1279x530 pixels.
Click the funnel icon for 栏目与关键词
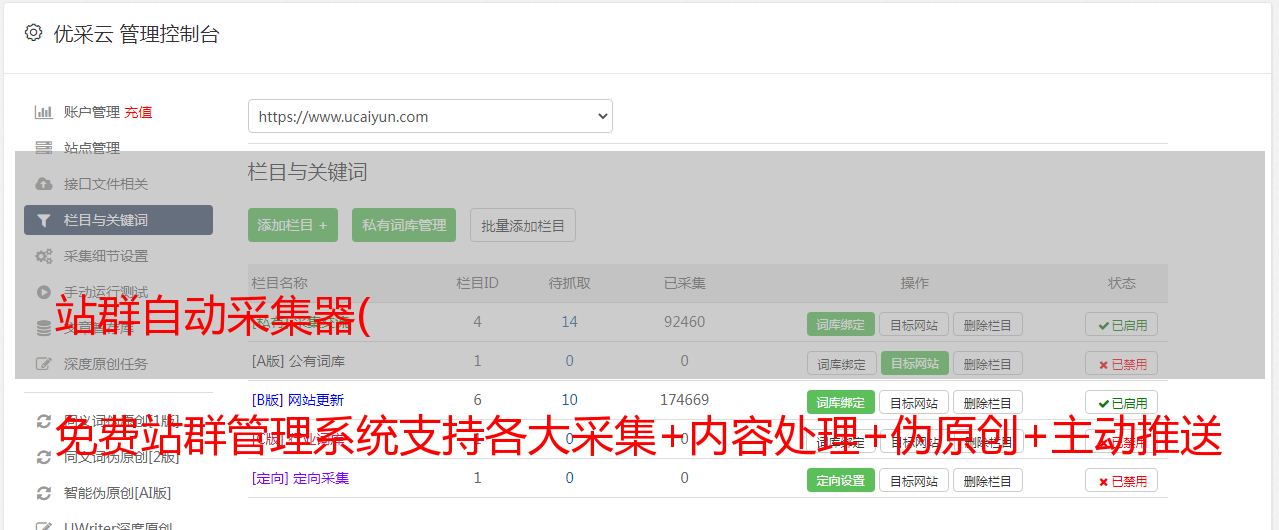(43, 220)
